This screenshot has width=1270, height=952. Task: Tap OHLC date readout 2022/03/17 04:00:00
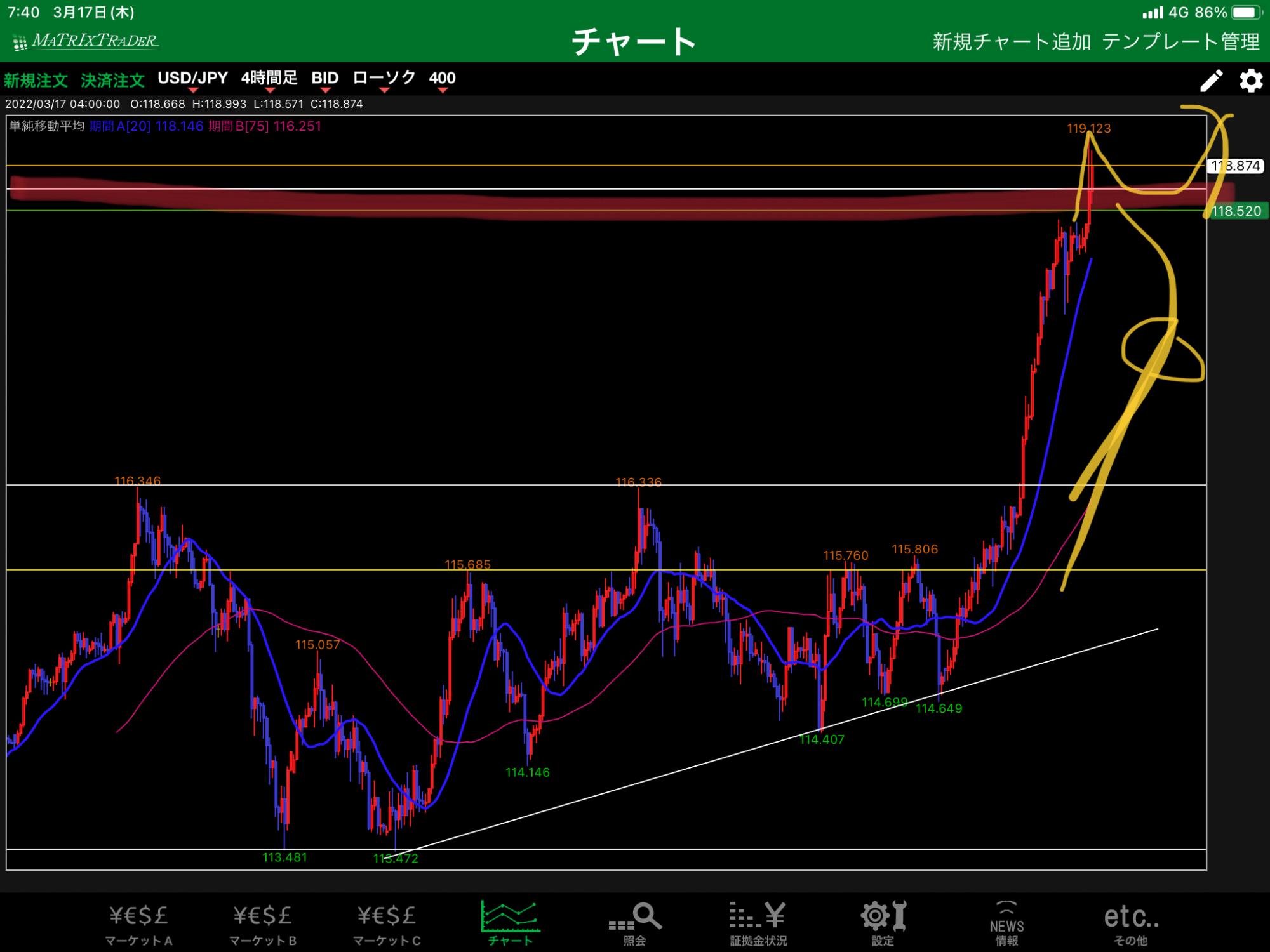click(x=62, y=104)
